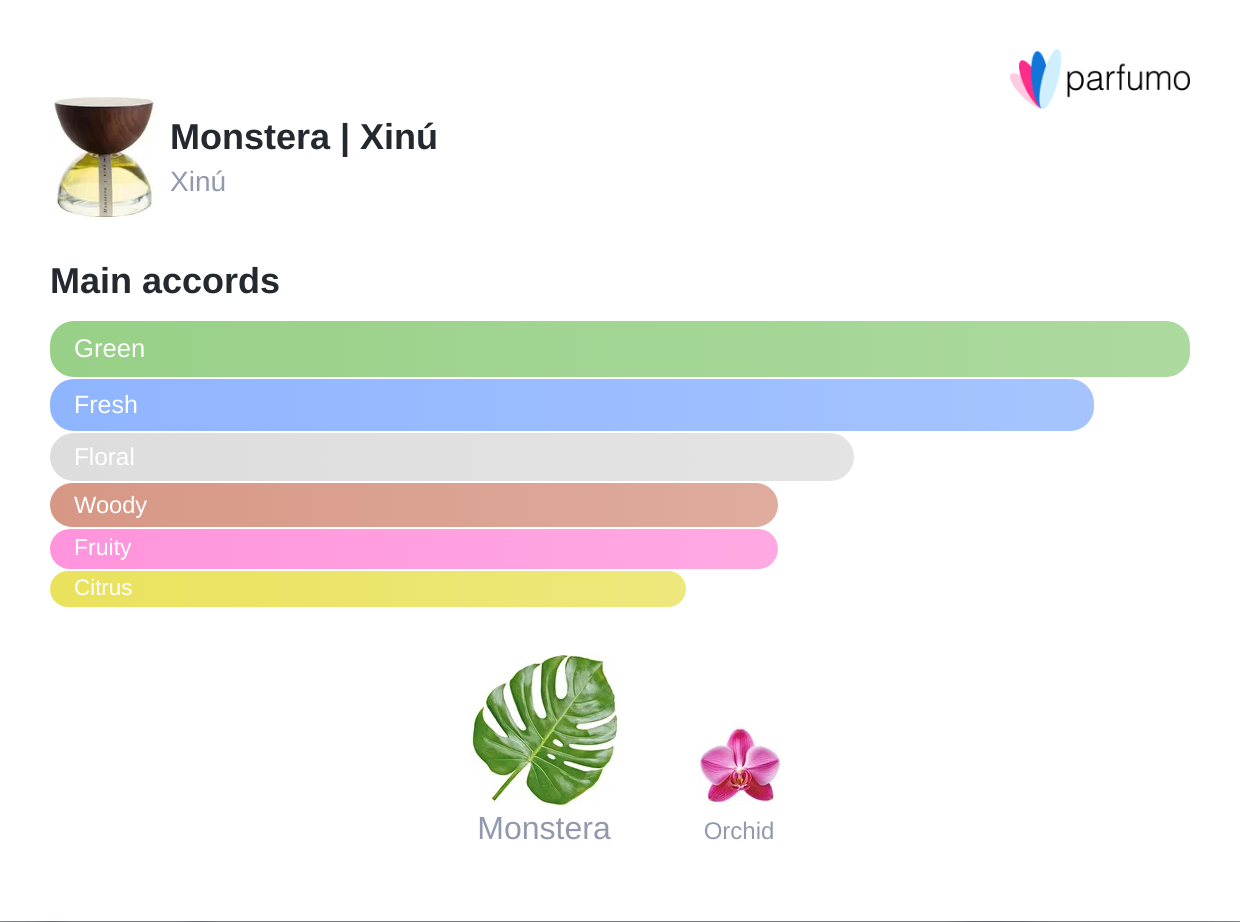
Task: Click the 'Fresh' text label
Action: tap(106, 405)
